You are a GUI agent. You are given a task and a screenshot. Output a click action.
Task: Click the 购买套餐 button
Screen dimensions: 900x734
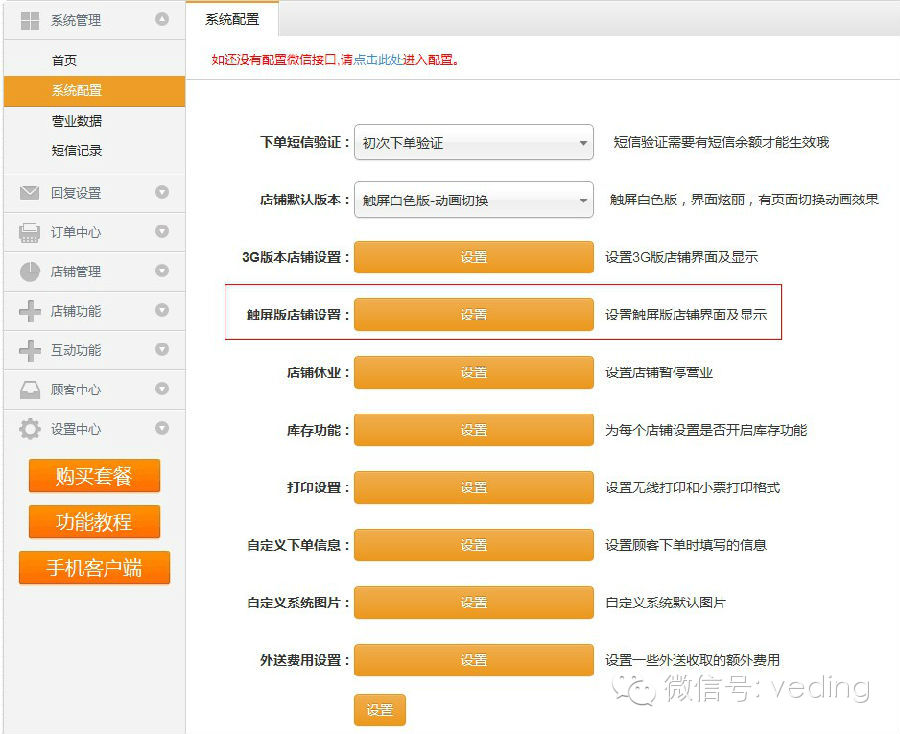[x=94, y=477]
